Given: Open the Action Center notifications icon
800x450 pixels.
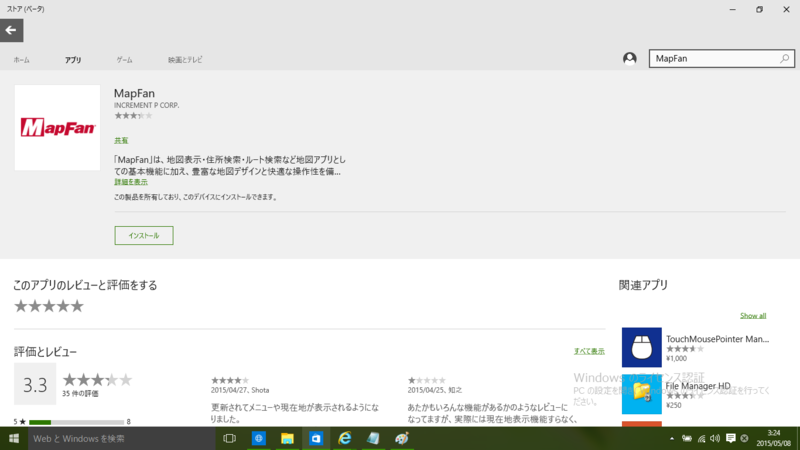Looking at the screenshot, I should (731, 438).
